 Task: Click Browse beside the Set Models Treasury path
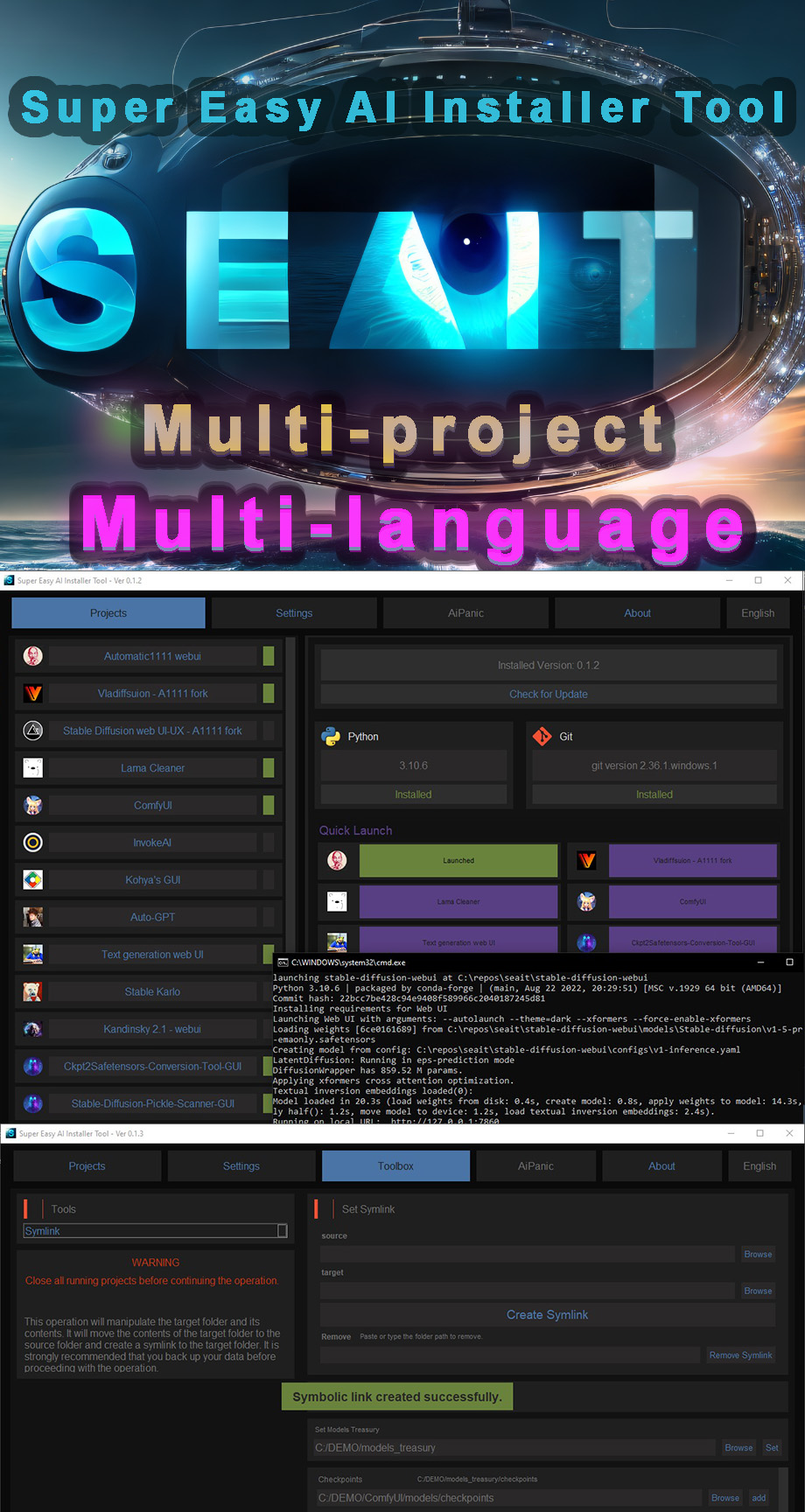(738, 1448)
